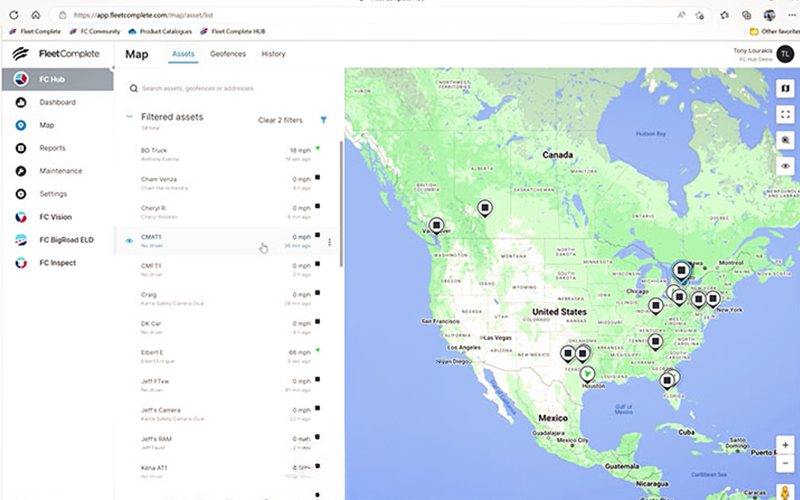This screenshot has width=800, height=500.
Task: Open the three-dot menu for CMAT1
Action: [330, 241]
